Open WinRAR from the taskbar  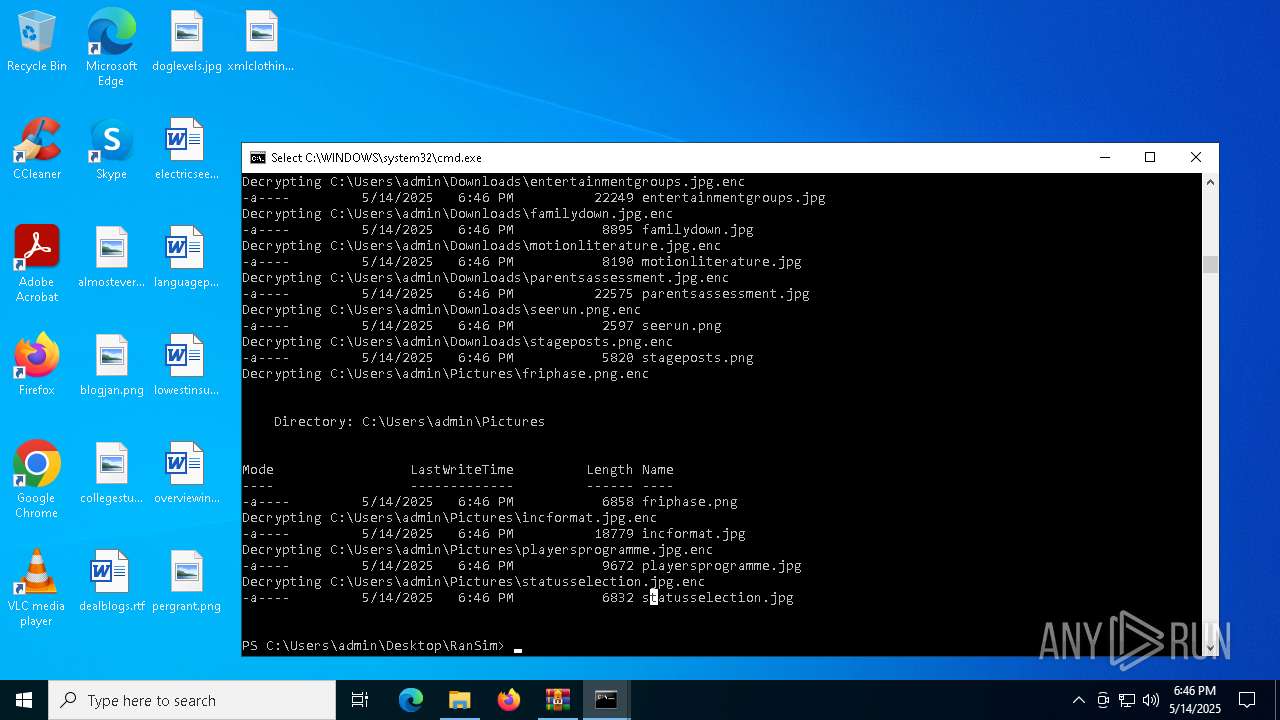point(557,700)
